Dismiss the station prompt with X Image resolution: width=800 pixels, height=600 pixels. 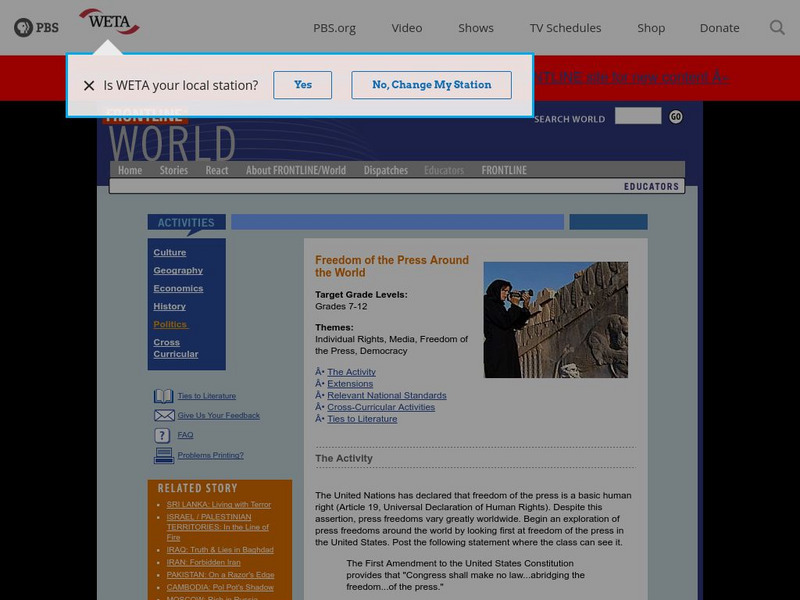pyautogui.click(x=89, y=85)
